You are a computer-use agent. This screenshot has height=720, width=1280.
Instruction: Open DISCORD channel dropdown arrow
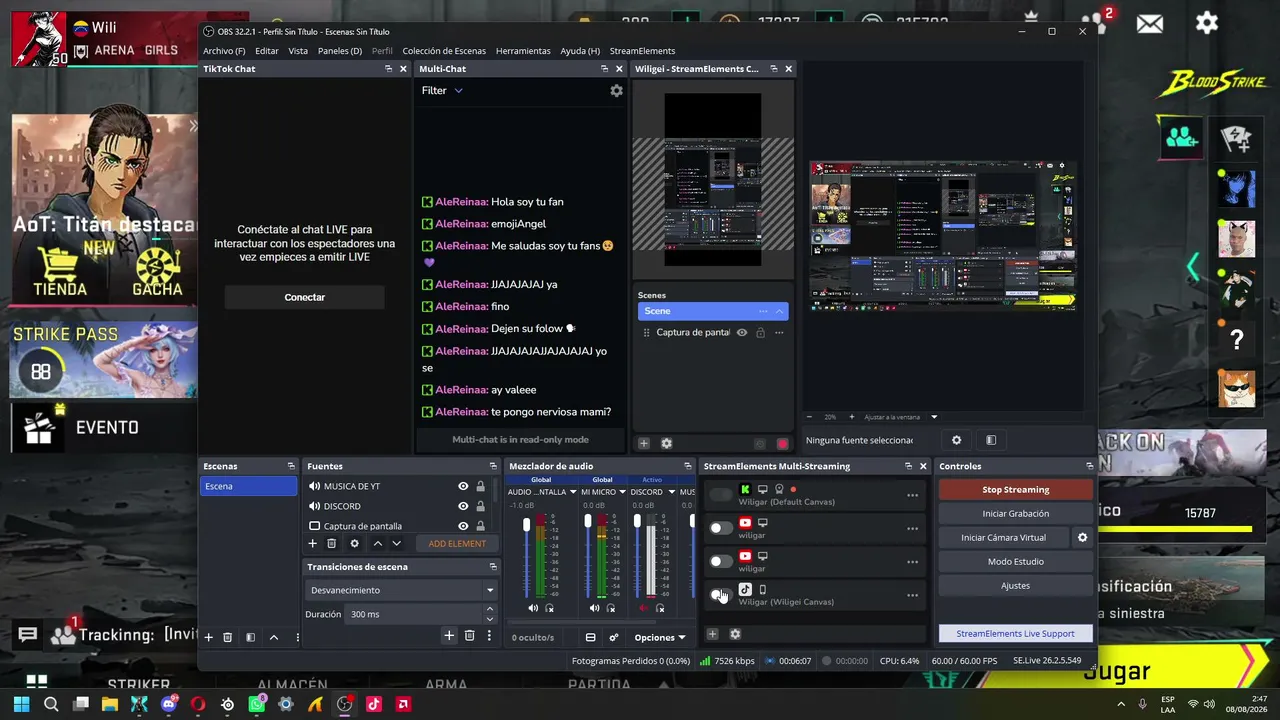[670, 492]
